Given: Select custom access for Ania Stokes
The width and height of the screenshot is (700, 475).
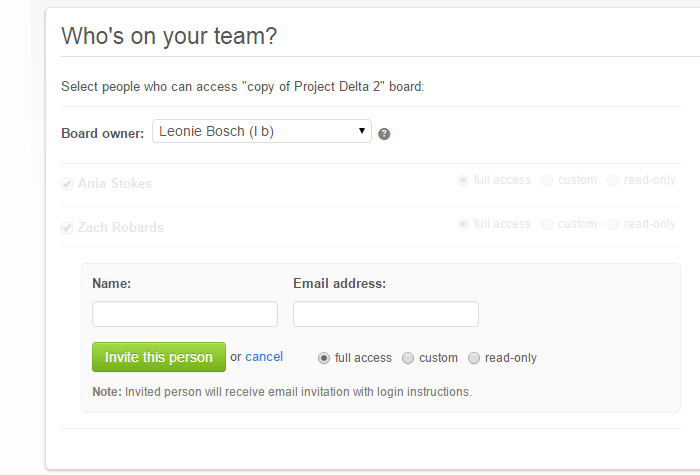Looking at the screenshot, I should 547,180.
